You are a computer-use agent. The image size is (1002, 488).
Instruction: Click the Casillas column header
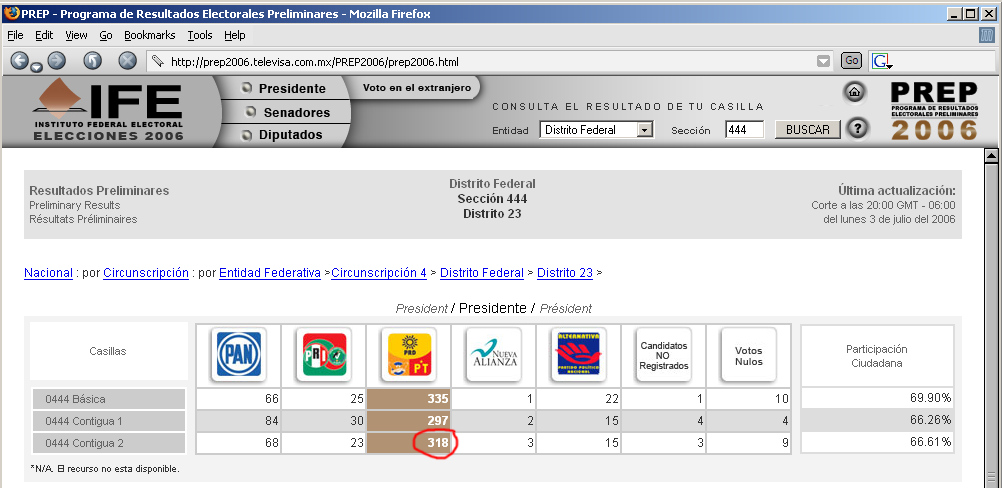107,351
